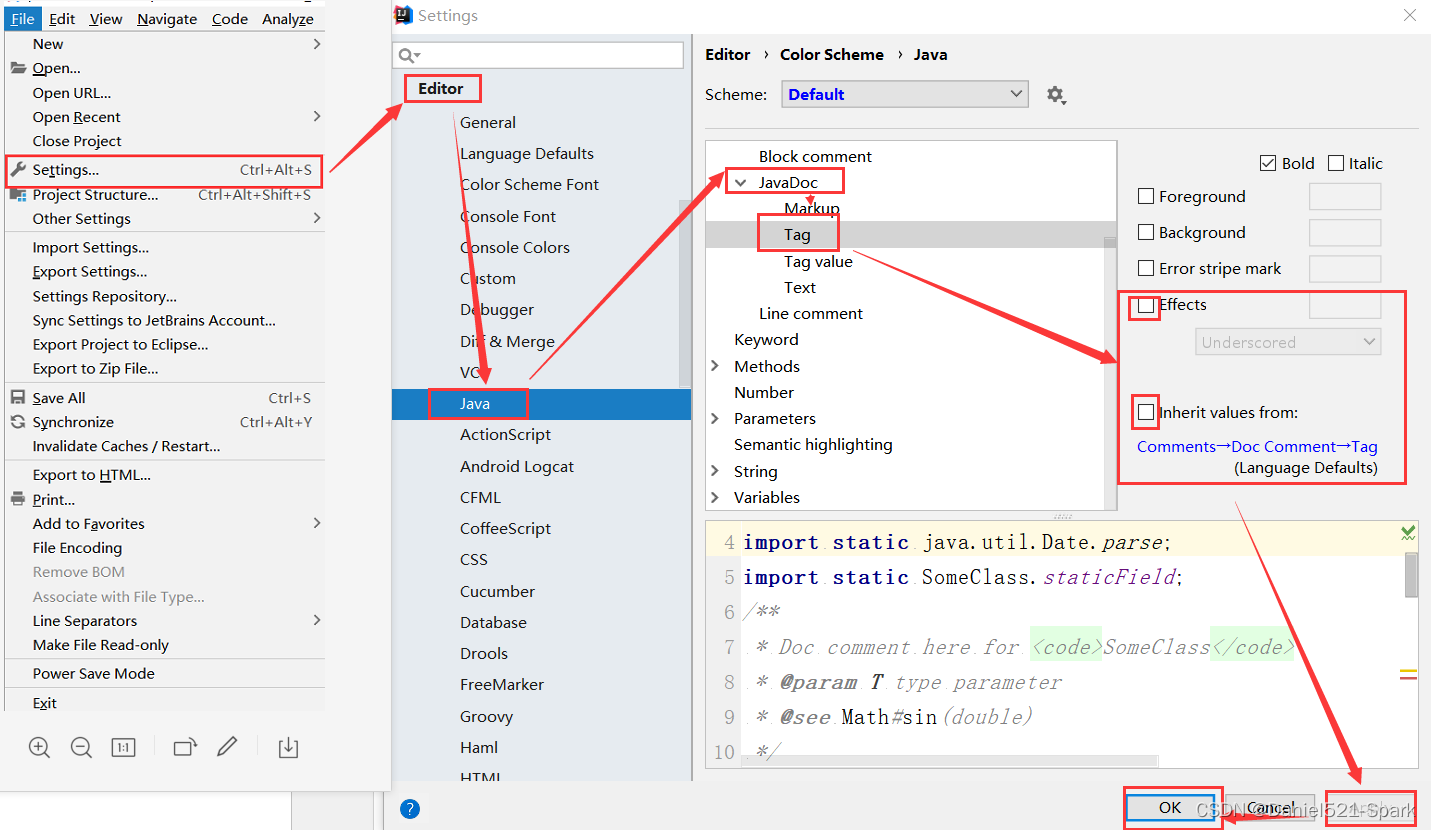Select Android Logcat in settings list
This screenshot has height=830, width=1431.
pos(517,467)
